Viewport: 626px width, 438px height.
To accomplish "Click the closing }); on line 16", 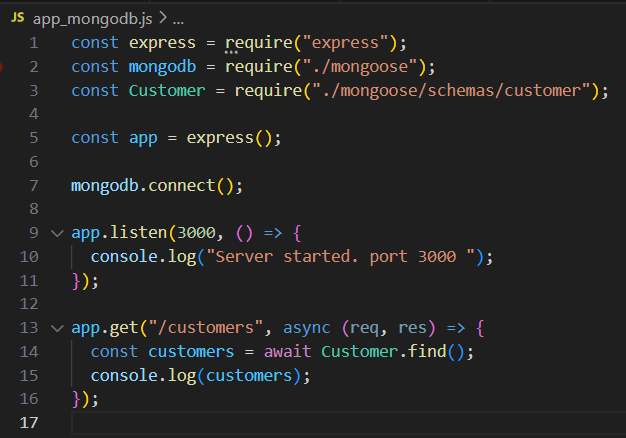I will coord(85,399).
